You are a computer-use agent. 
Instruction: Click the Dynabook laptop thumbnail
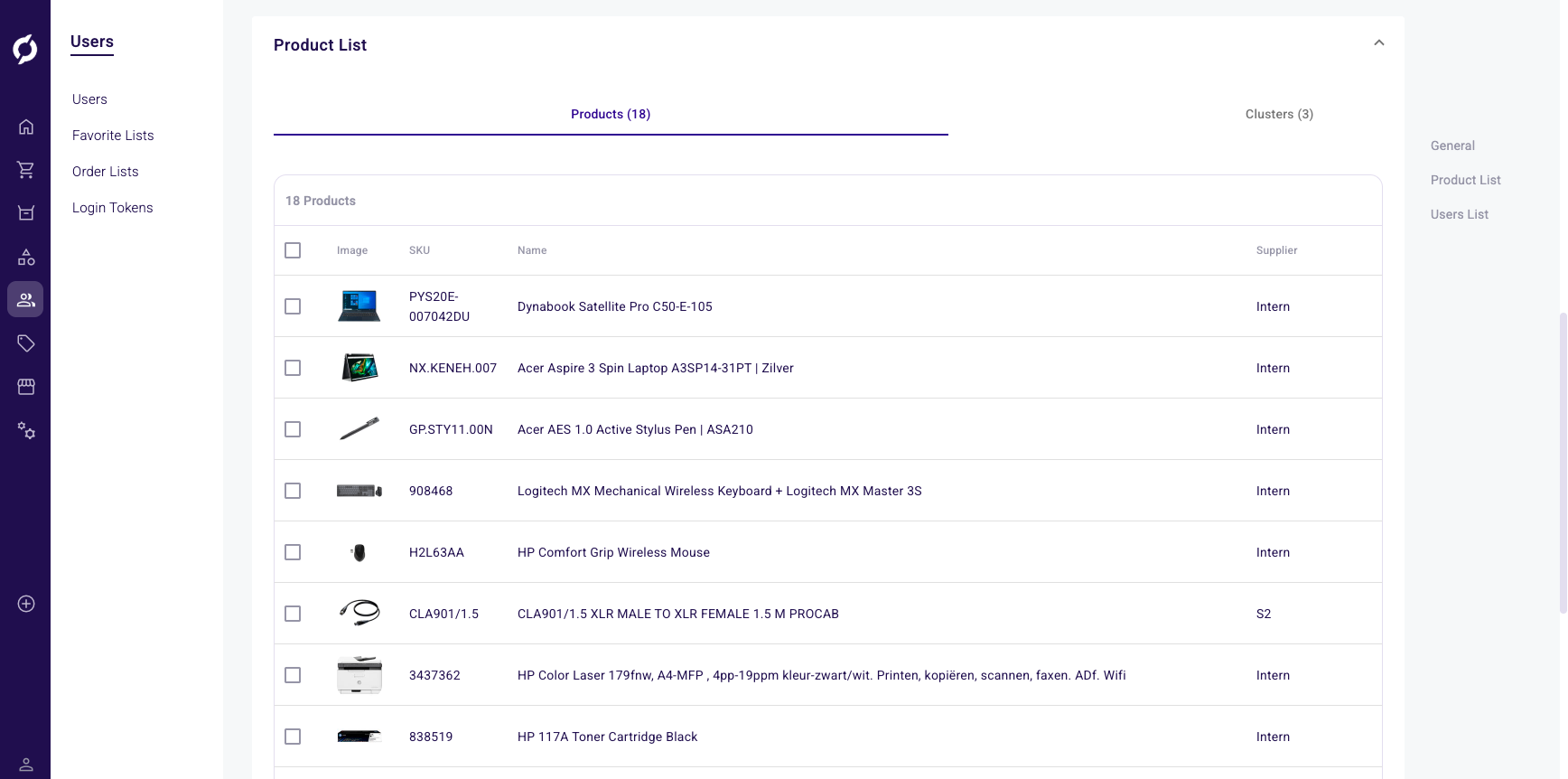359,306
